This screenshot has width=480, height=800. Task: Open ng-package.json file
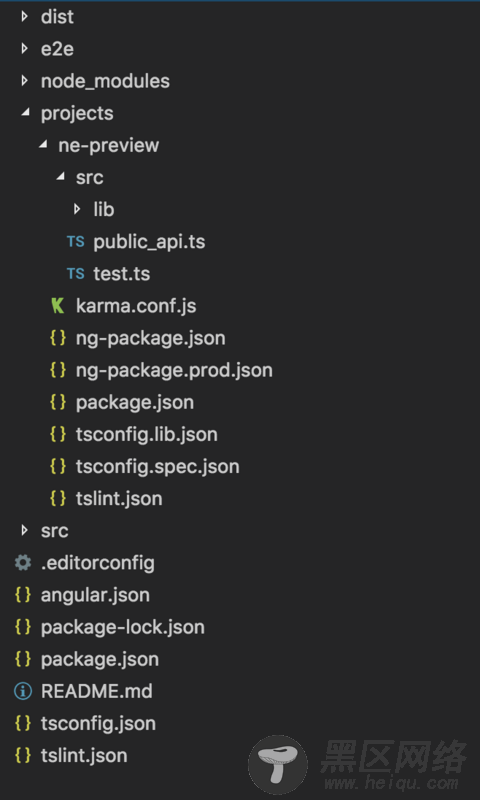click(150, 338)
